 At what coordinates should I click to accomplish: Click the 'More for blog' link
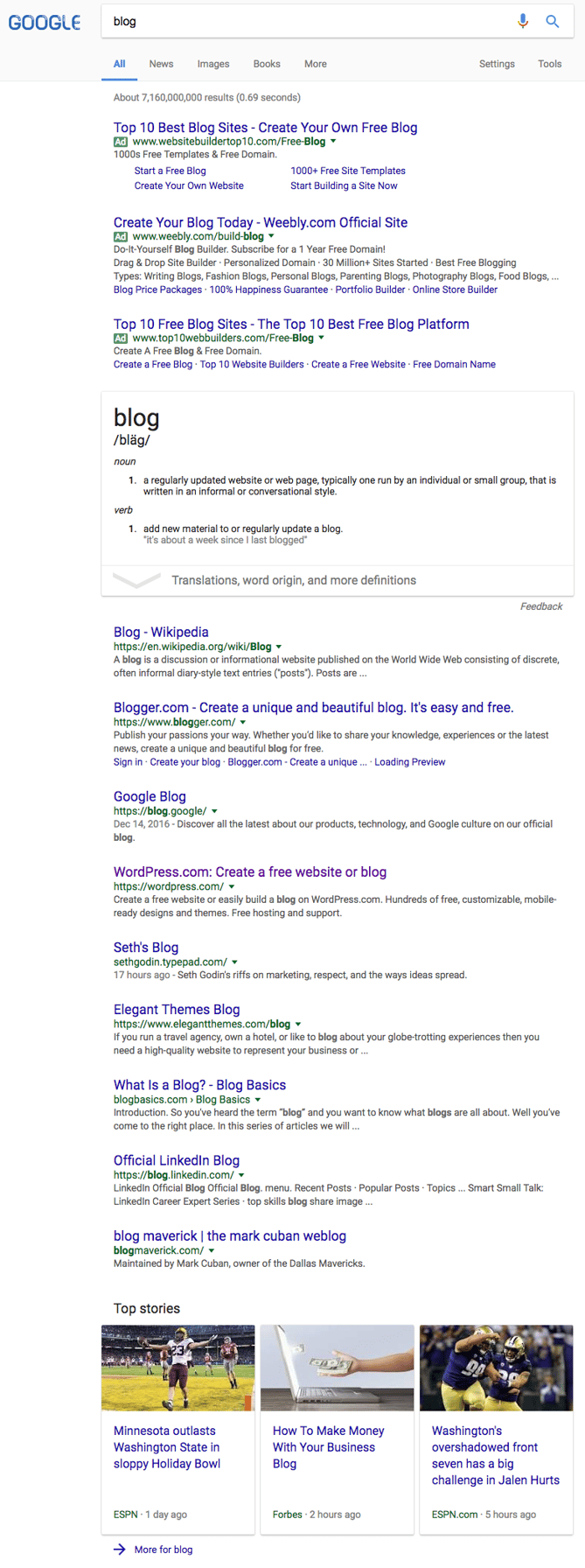(x=164, y=1550)
